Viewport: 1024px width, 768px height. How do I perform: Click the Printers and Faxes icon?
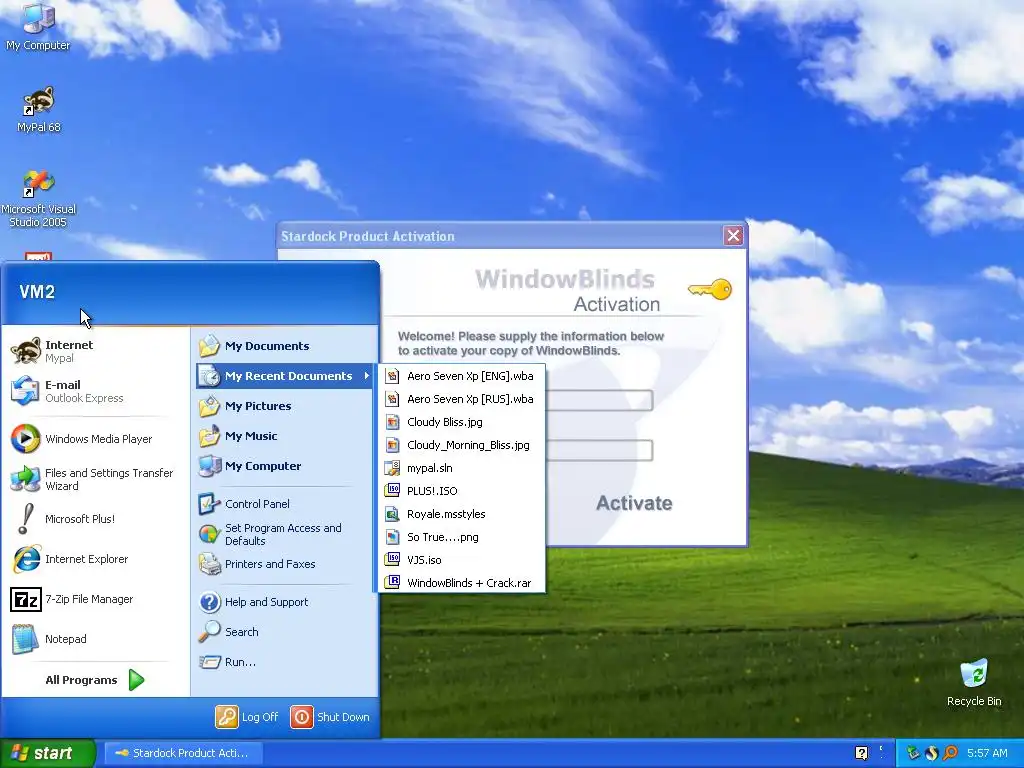click(210, 564)
